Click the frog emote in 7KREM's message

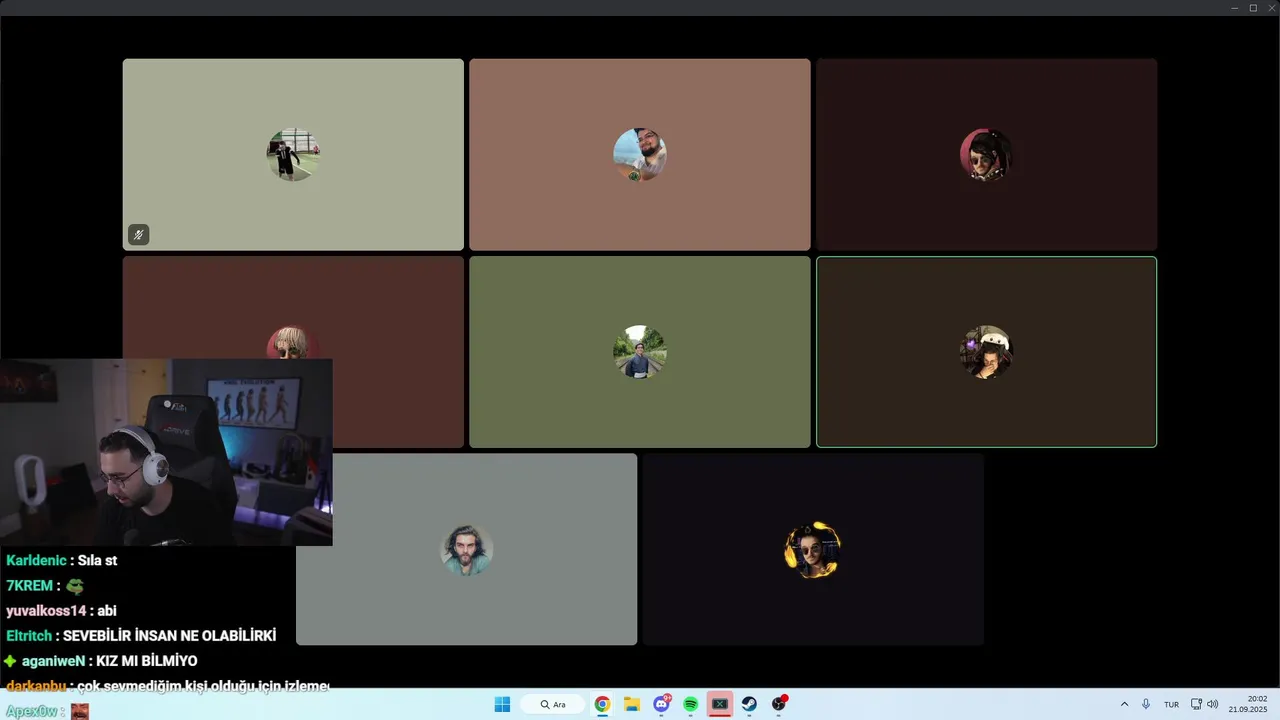pos(74,586)
